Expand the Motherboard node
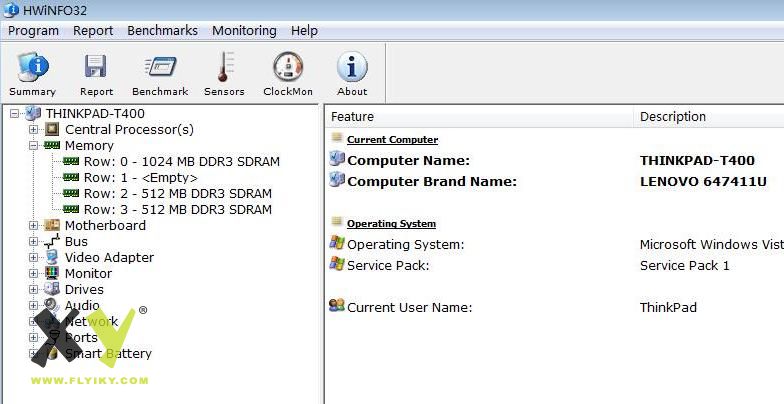The height and width of the screenshot is (404, 784). click(x=34, y=226)
